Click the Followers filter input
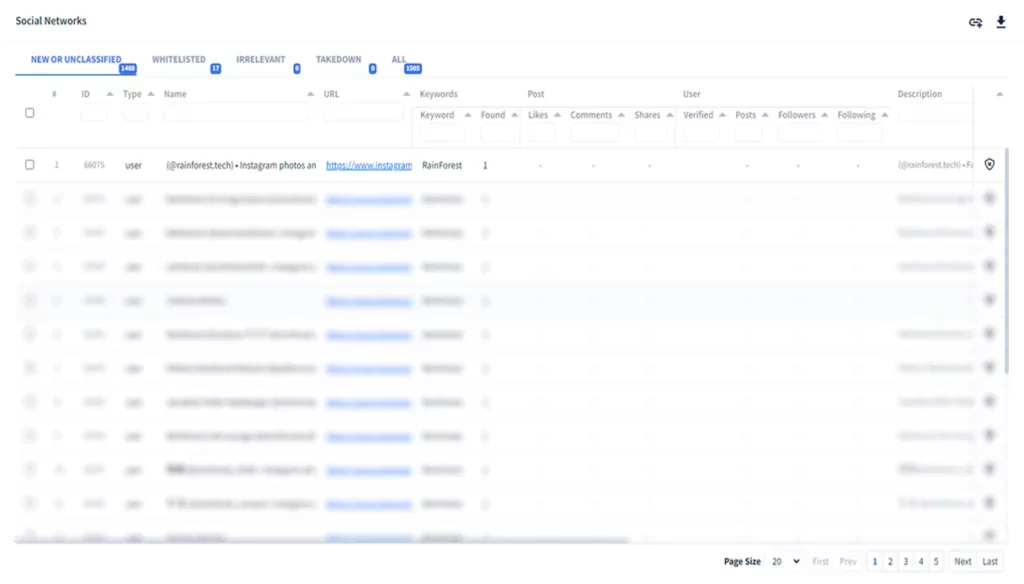This screenshot has width=1024, height=584. click(x=800, y=134)
